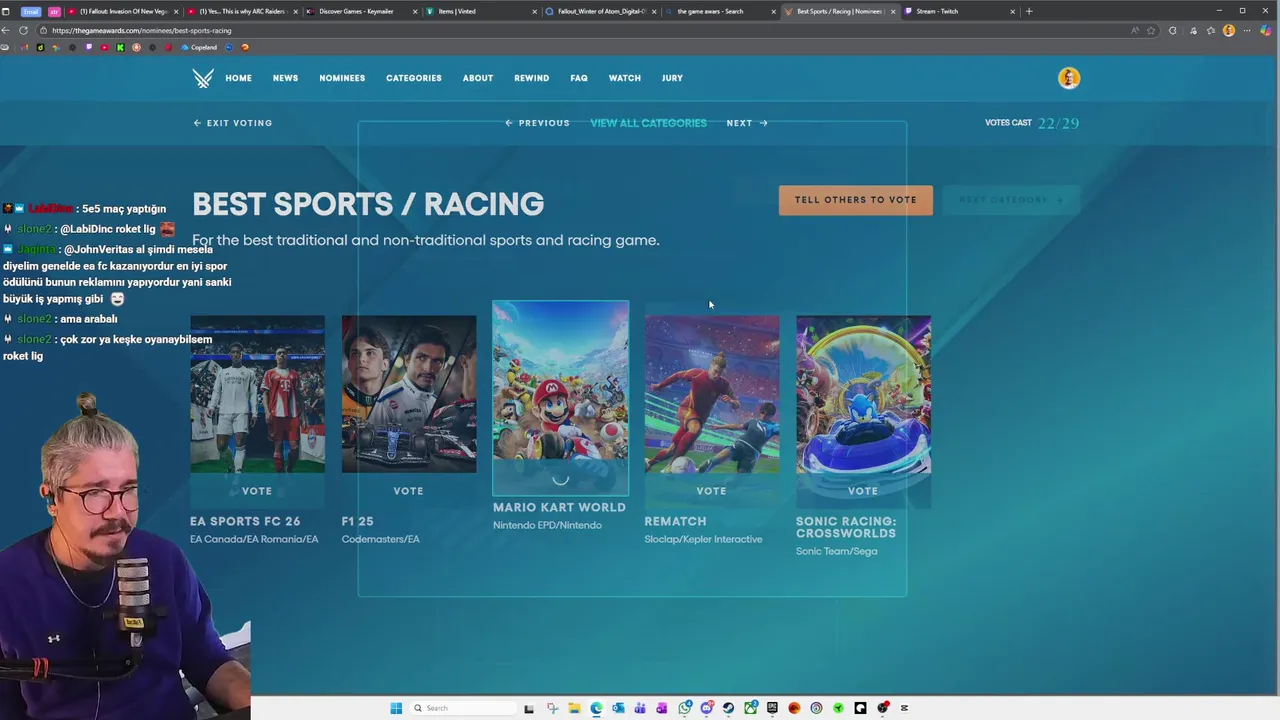Click the EXIT VOTING link

click(x=233, y=123)
